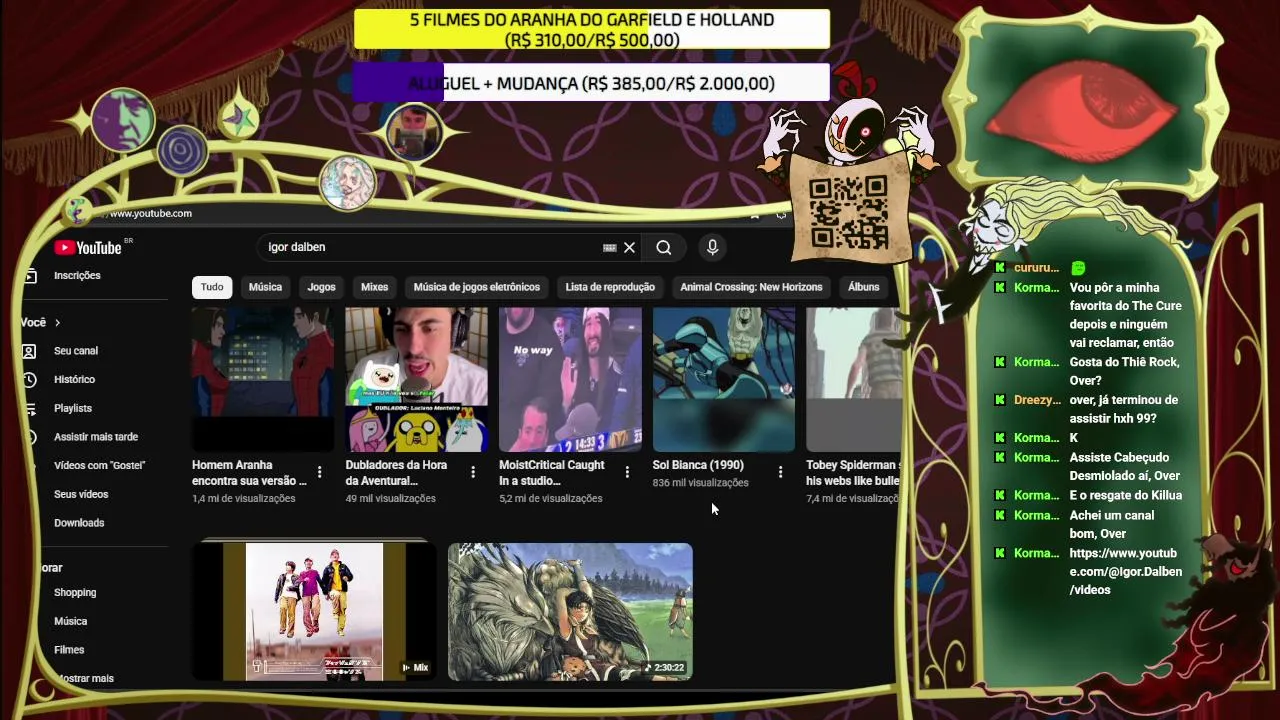
Task: Open title "Homem Aranha encontra sua versão"
Action: tap(249, 473)
